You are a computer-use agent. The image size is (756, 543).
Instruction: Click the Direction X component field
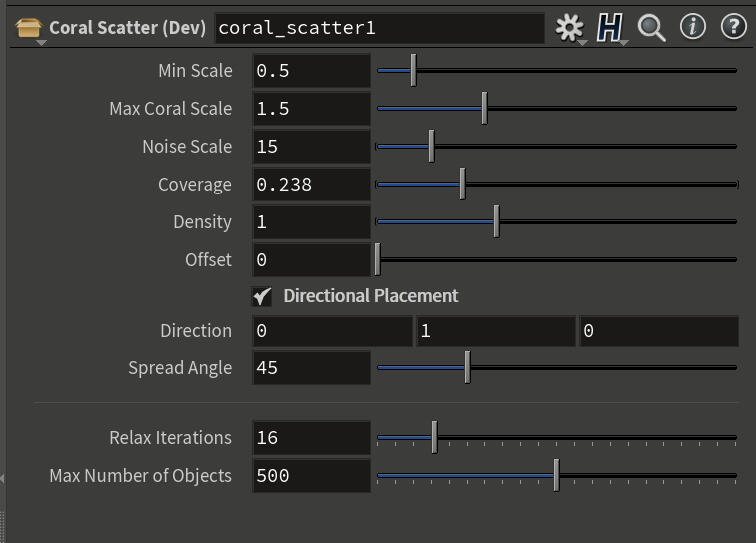coord(331,331)
